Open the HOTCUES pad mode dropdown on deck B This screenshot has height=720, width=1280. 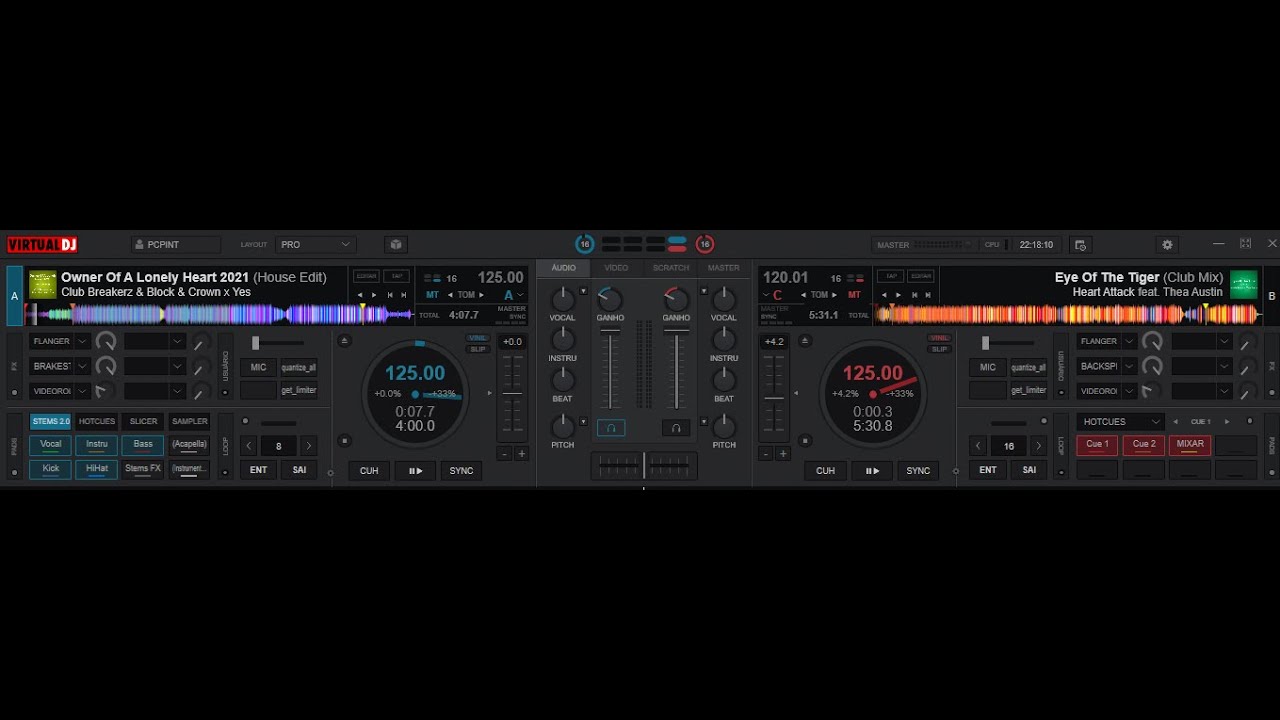[x=1120, y=422]
